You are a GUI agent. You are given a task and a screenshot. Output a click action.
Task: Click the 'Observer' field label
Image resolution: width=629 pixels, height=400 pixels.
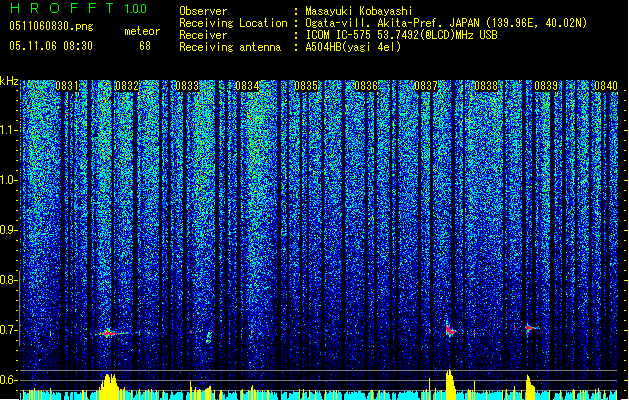[x=203, y=11]
